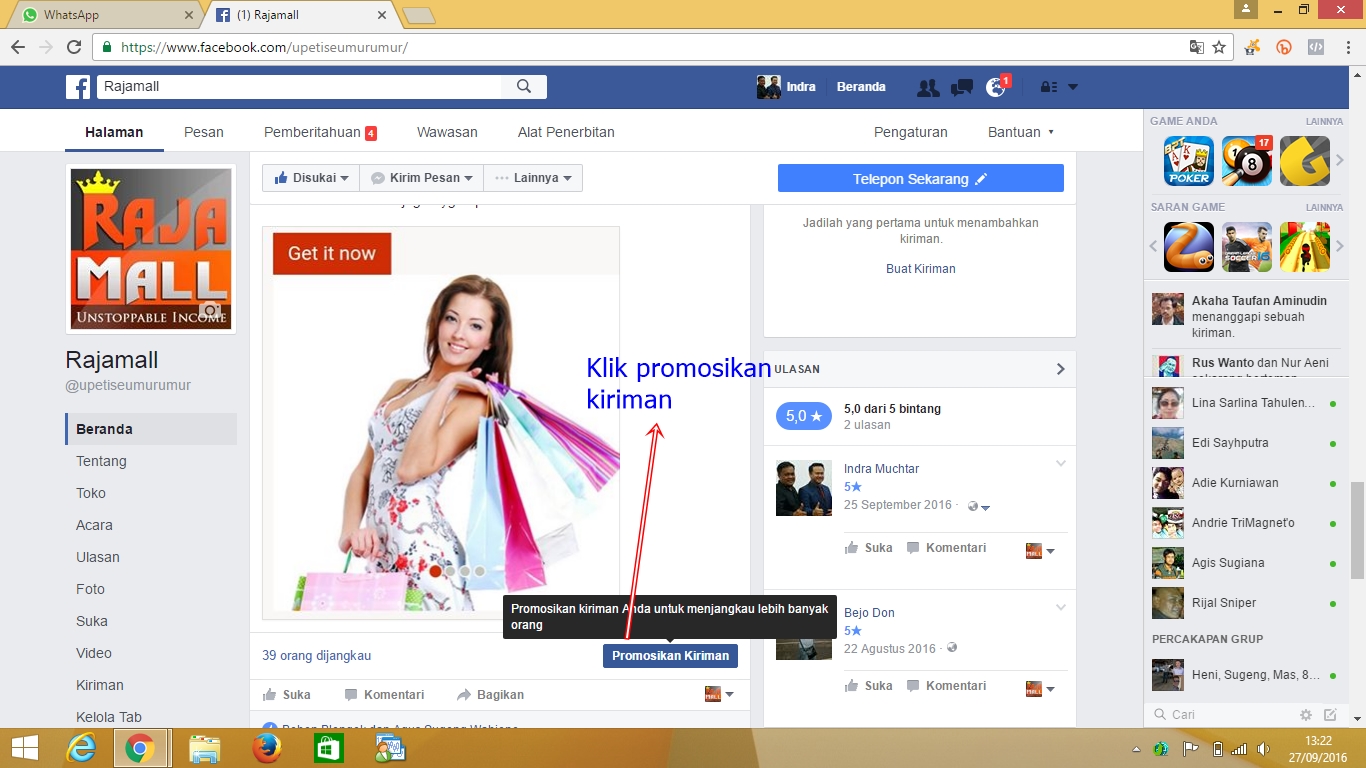
Task: Open chat with Lina Sarlina Tahulen
Action: [x=1244, y=403]
